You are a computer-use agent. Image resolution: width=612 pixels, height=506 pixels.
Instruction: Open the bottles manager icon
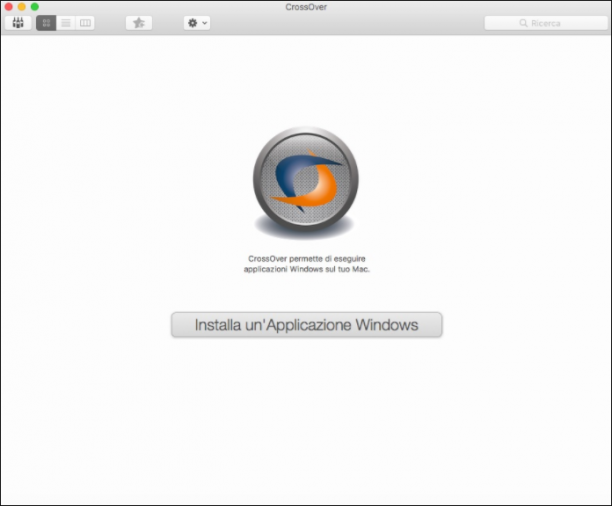click(x=18, y=23)
